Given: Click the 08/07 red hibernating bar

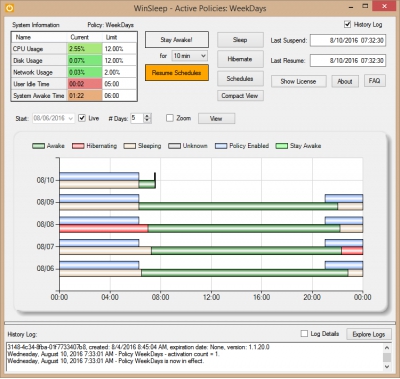Looking at the screenshot, I should pos(352,251).
